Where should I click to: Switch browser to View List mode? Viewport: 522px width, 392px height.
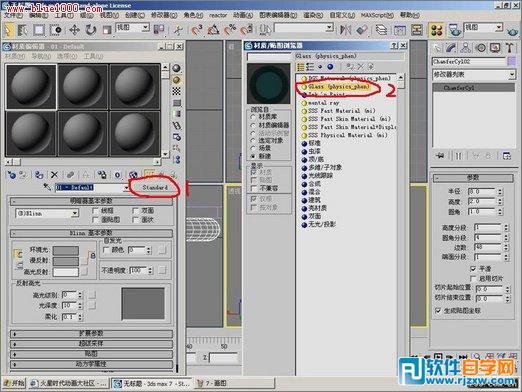[x=300, y=67]
